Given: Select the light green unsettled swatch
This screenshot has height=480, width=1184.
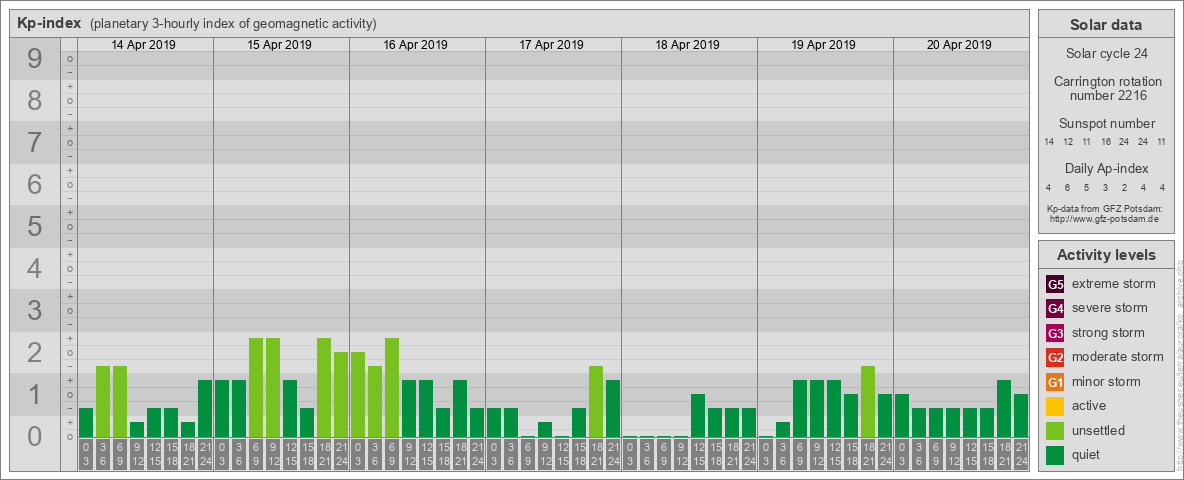Looking at the screenshot, I should 1055,430.
